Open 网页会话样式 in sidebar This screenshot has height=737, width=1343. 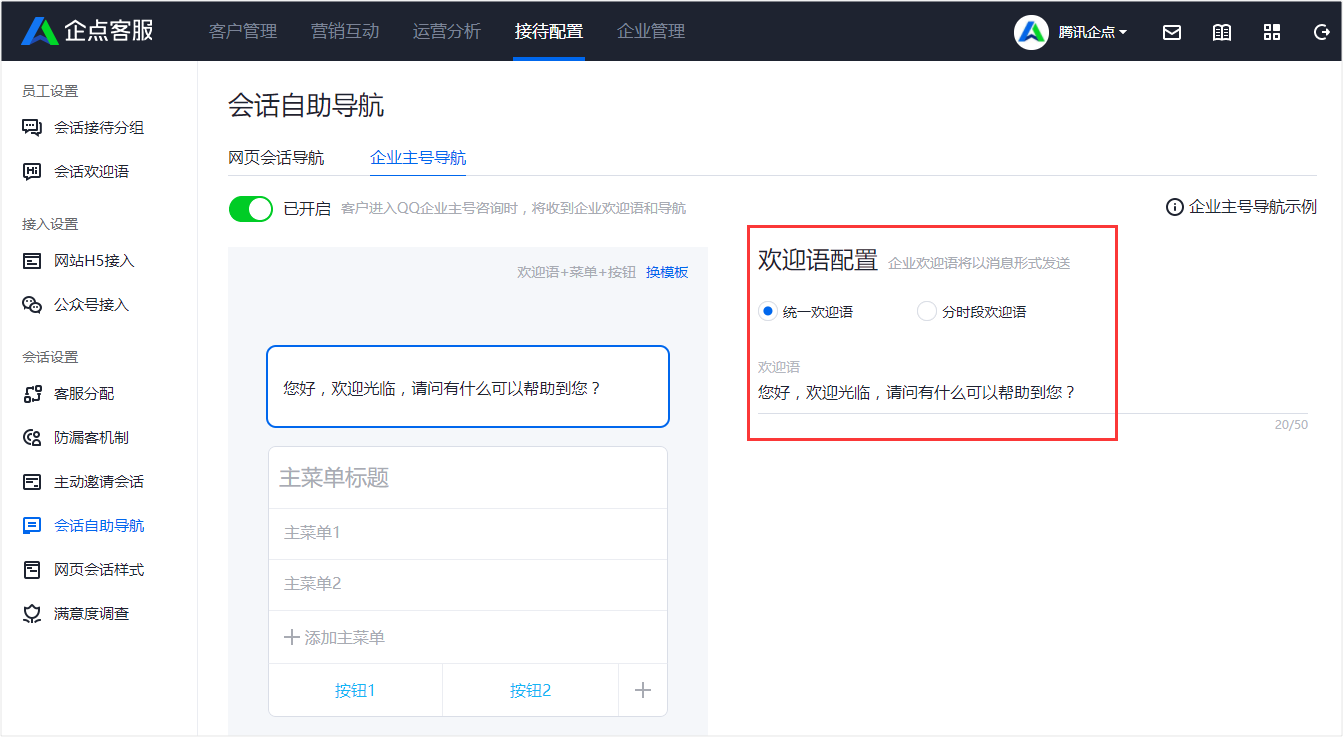(x=99, y=570)
